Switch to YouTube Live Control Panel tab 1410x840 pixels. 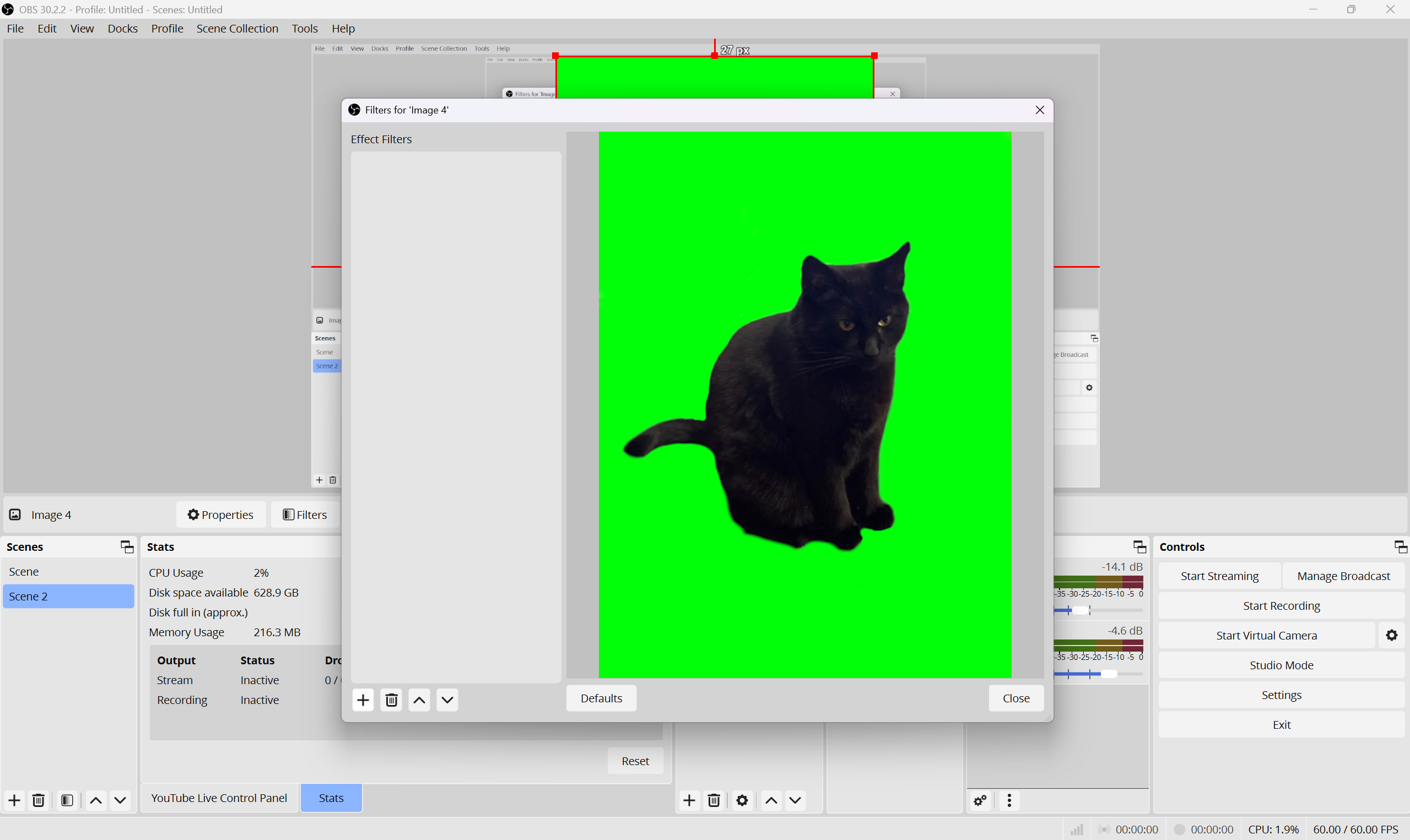click(x=219, y=798)
